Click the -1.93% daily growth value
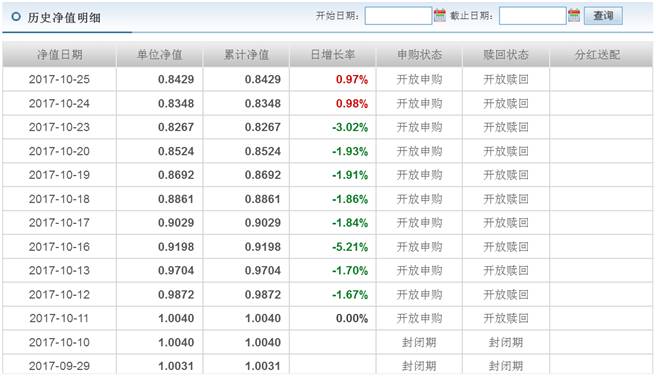 point(350,151)
